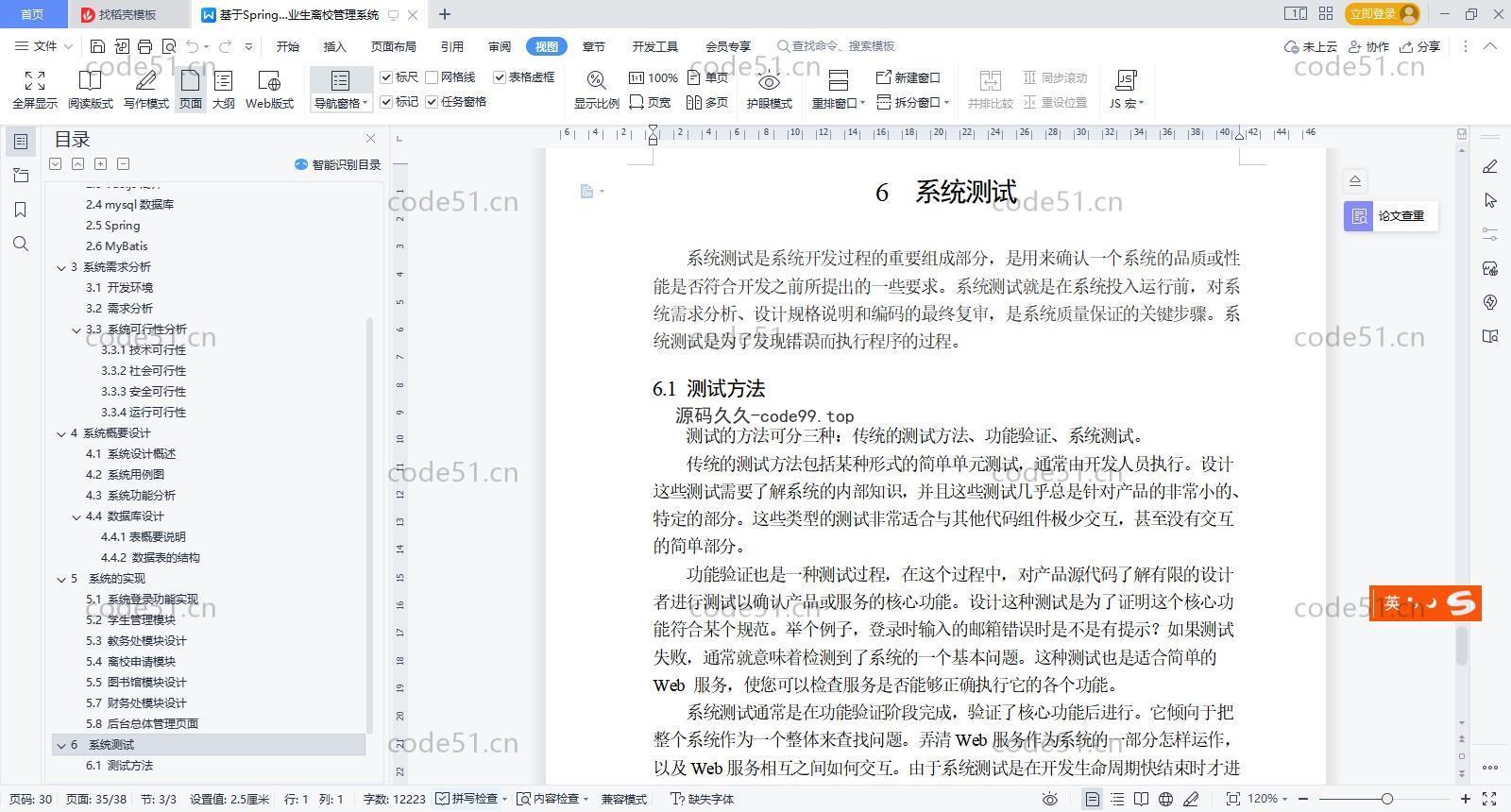Switch to the 插入 ribbon tab

[334, 46]
